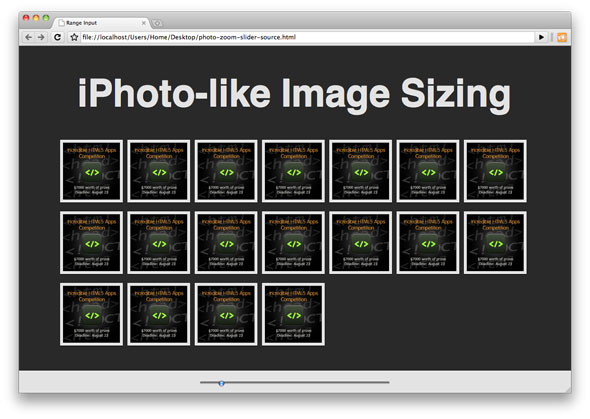Click the orange extension icon in the toolbar
Viewport: 590px width, 419px height.
click(562, 37)
